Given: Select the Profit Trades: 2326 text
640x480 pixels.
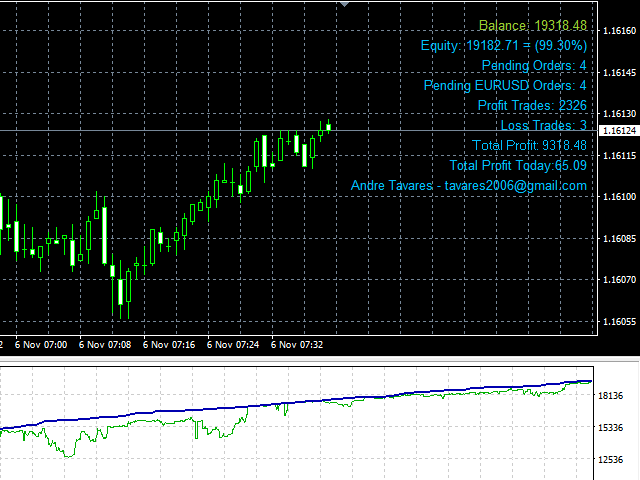Looking at the screenshot, I should pyautogui.click(x=532, y=105).
